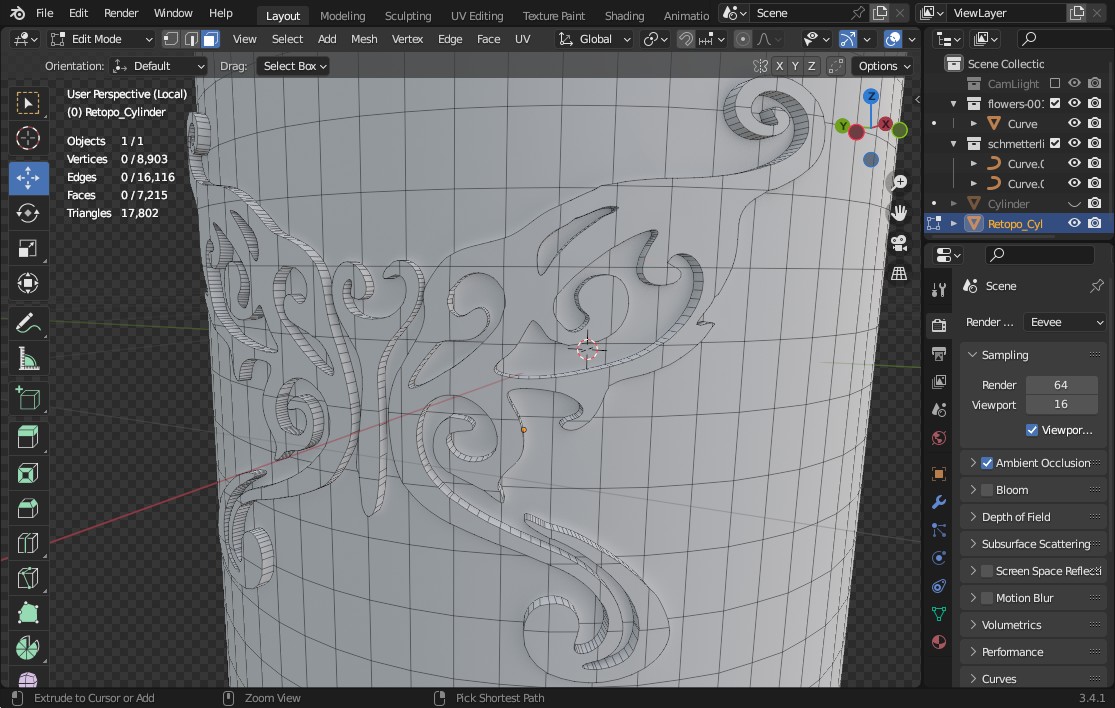Select the Rotate tool
This screenshot has height=708, width=1115.
(28, 213)
